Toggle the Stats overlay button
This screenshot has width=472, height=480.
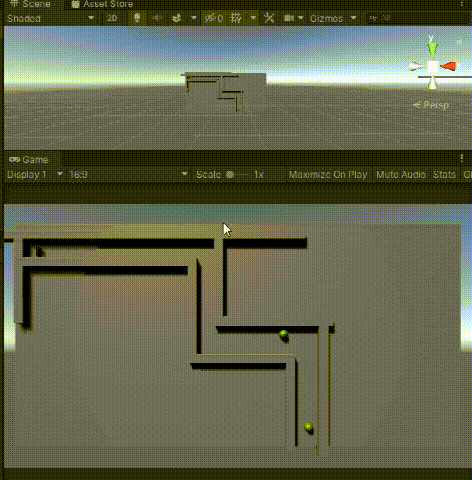pos(444,174)
